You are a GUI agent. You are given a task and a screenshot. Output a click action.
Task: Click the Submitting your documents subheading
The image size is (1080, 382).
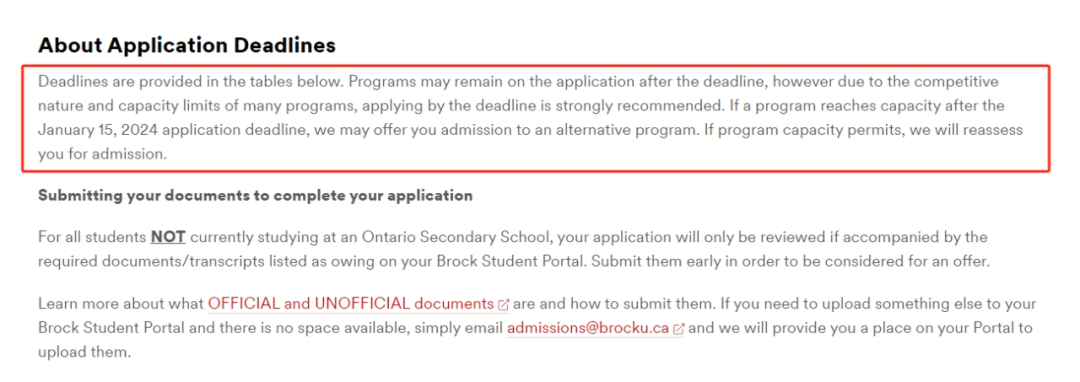[256, 195]
